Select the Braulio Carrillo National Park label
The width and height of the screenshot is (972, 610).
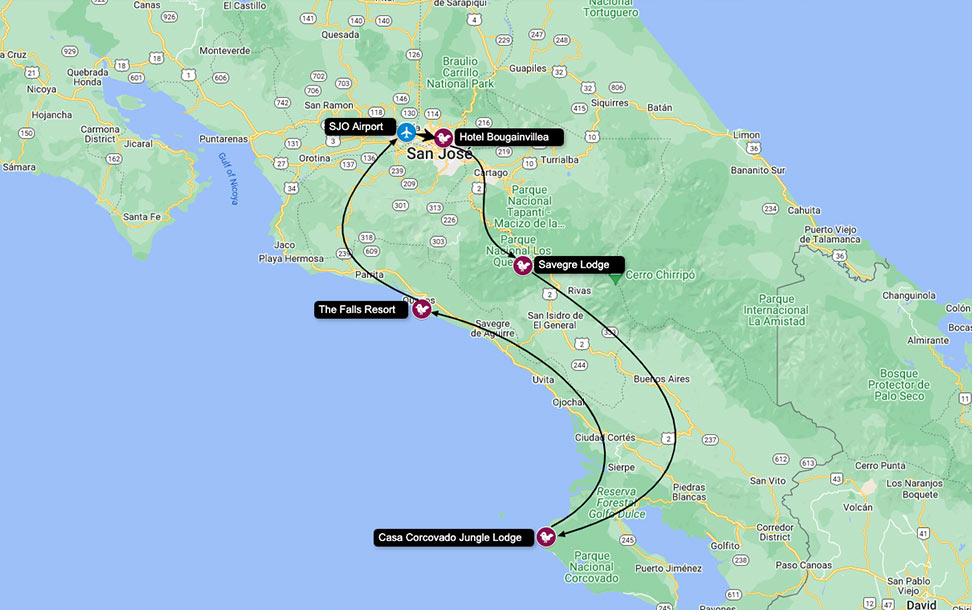click(460, 73)
